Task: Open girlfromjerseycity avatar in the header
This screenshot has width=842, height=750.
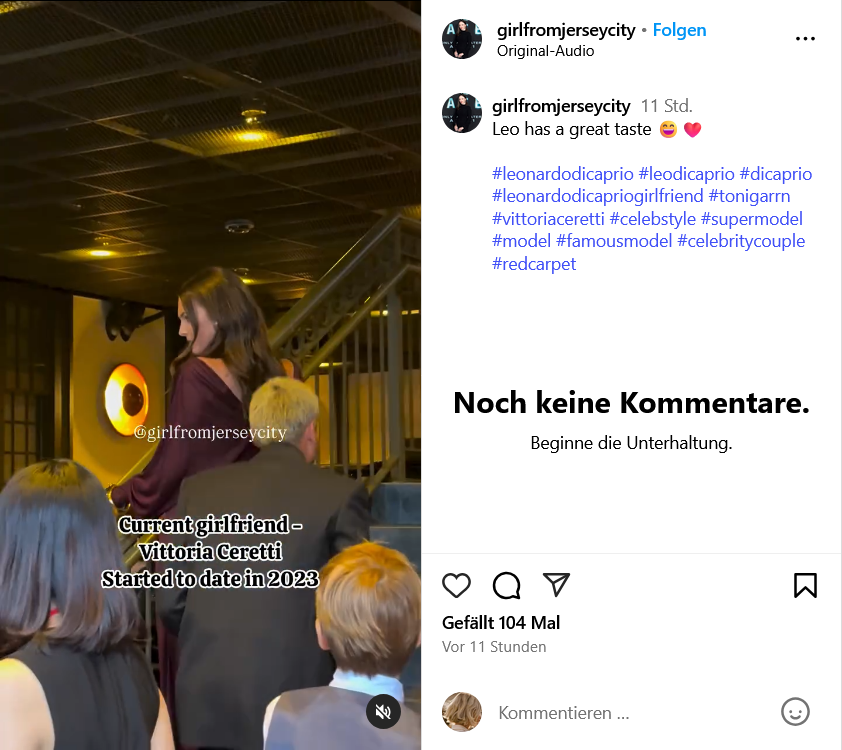Action: coord(462,39)
